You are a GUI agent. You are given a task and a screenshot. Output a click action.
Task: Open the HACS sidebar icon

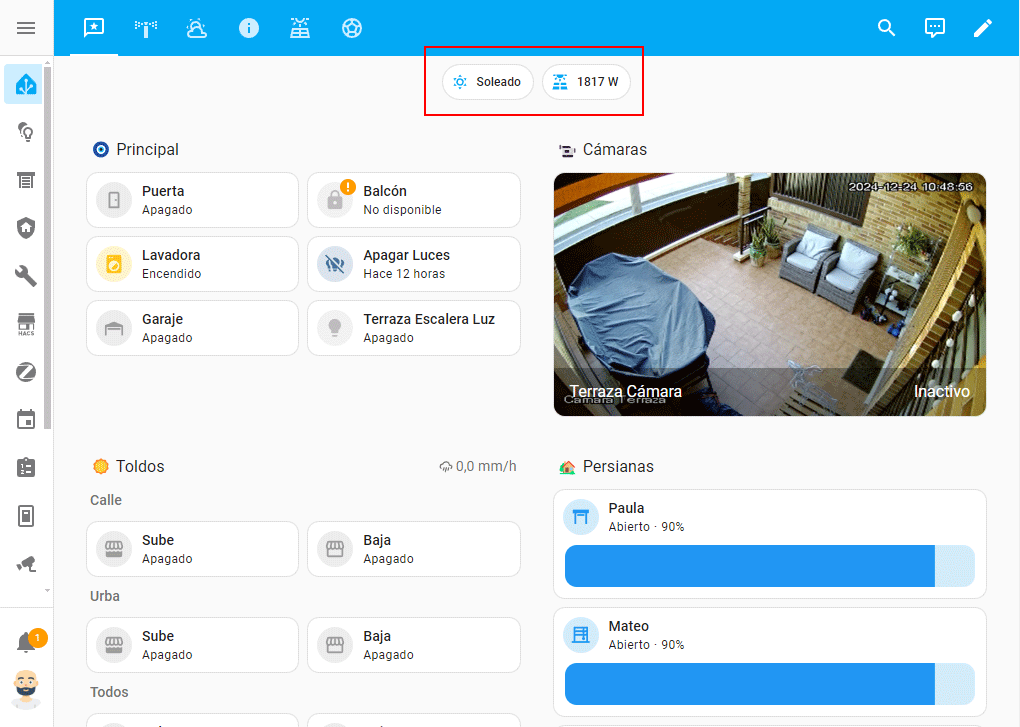tap(26, 324)
